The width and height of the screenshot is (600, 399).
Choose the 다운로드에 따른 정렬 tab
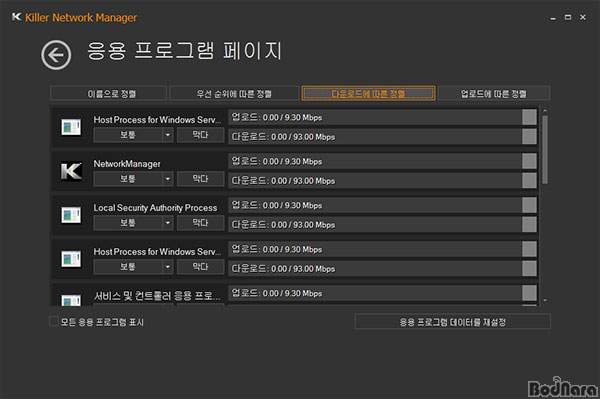(368, 93)
